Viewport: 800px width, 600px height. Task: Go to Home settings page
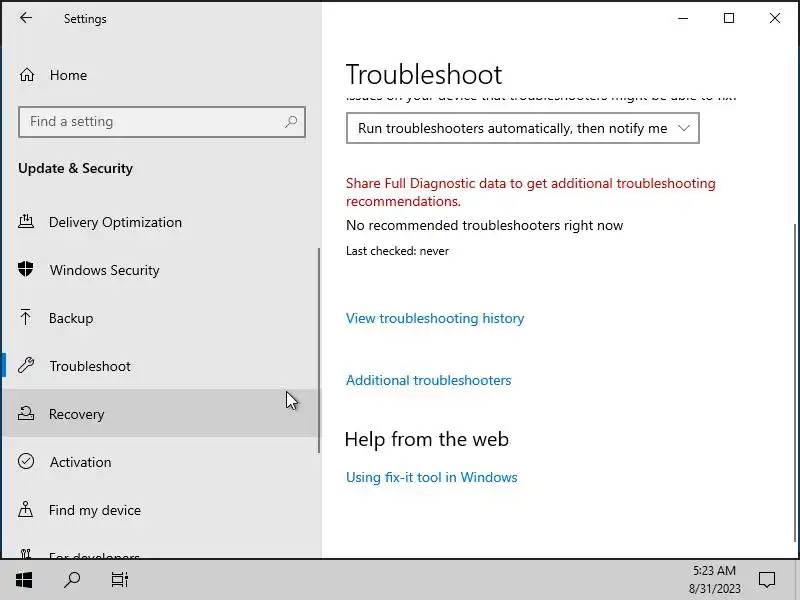161,75
